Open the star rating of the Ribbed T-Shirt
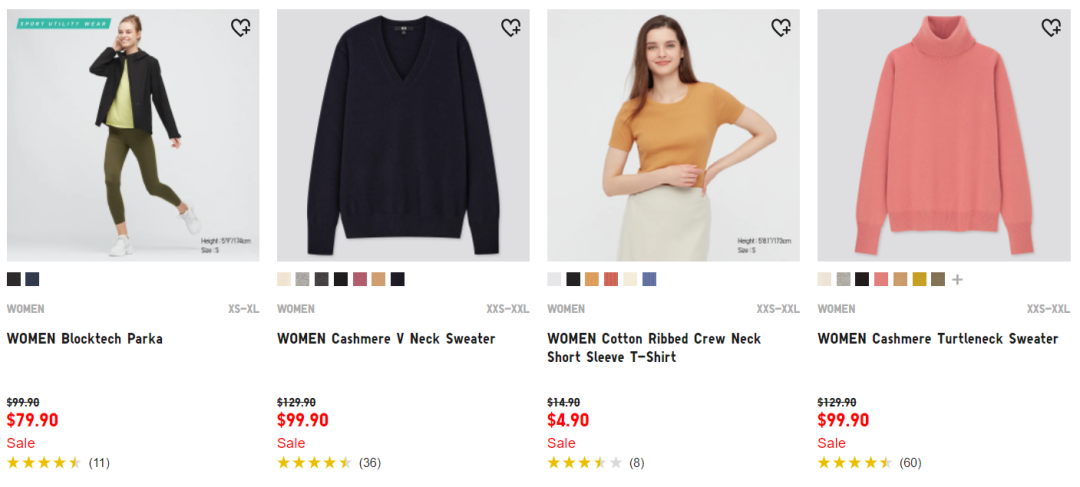The image size is (1080, 487). (584, 463)
